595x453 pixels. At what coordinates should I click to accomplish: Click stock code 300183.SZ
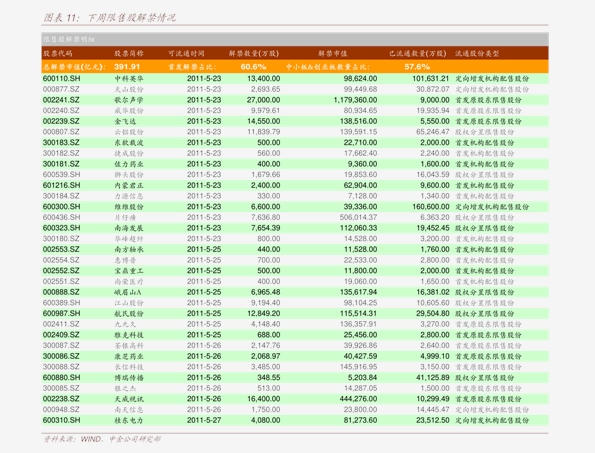[61, 143]
